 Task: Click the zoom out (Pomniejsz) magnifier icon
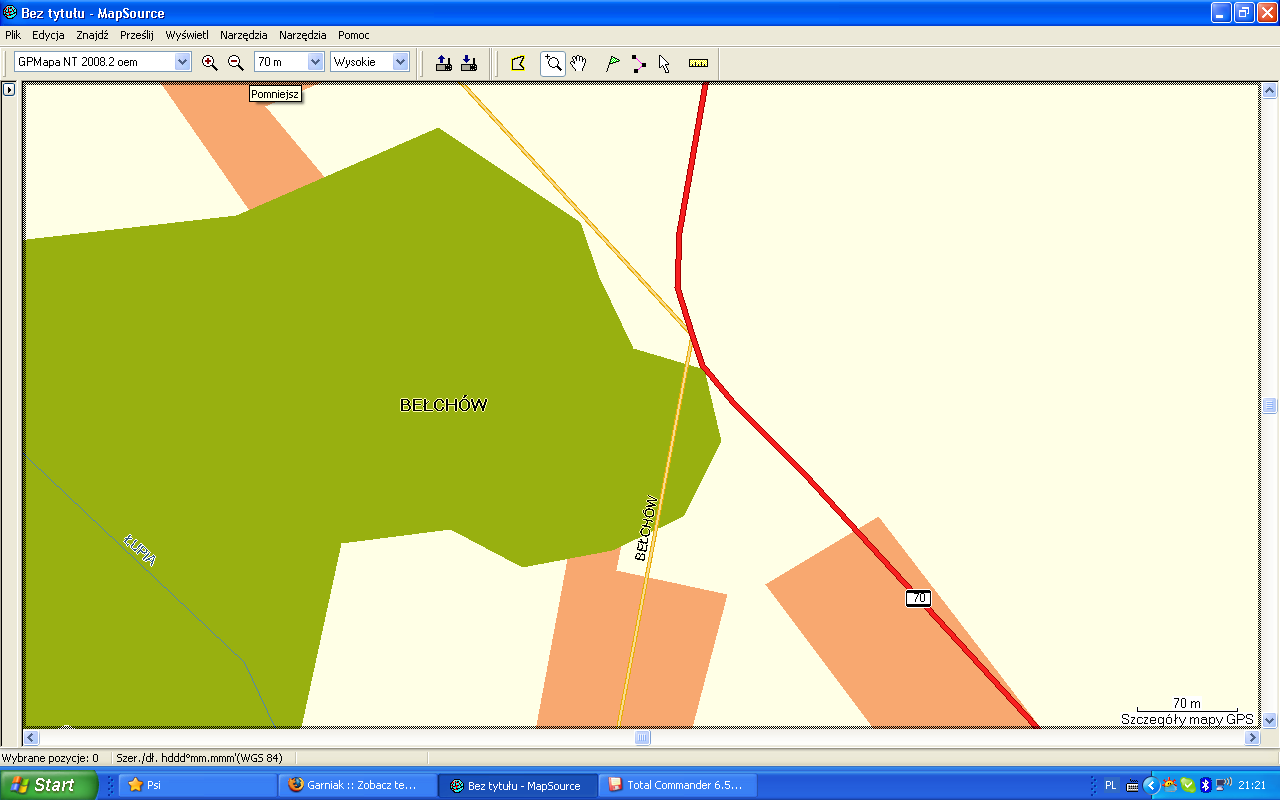[236, 62]
